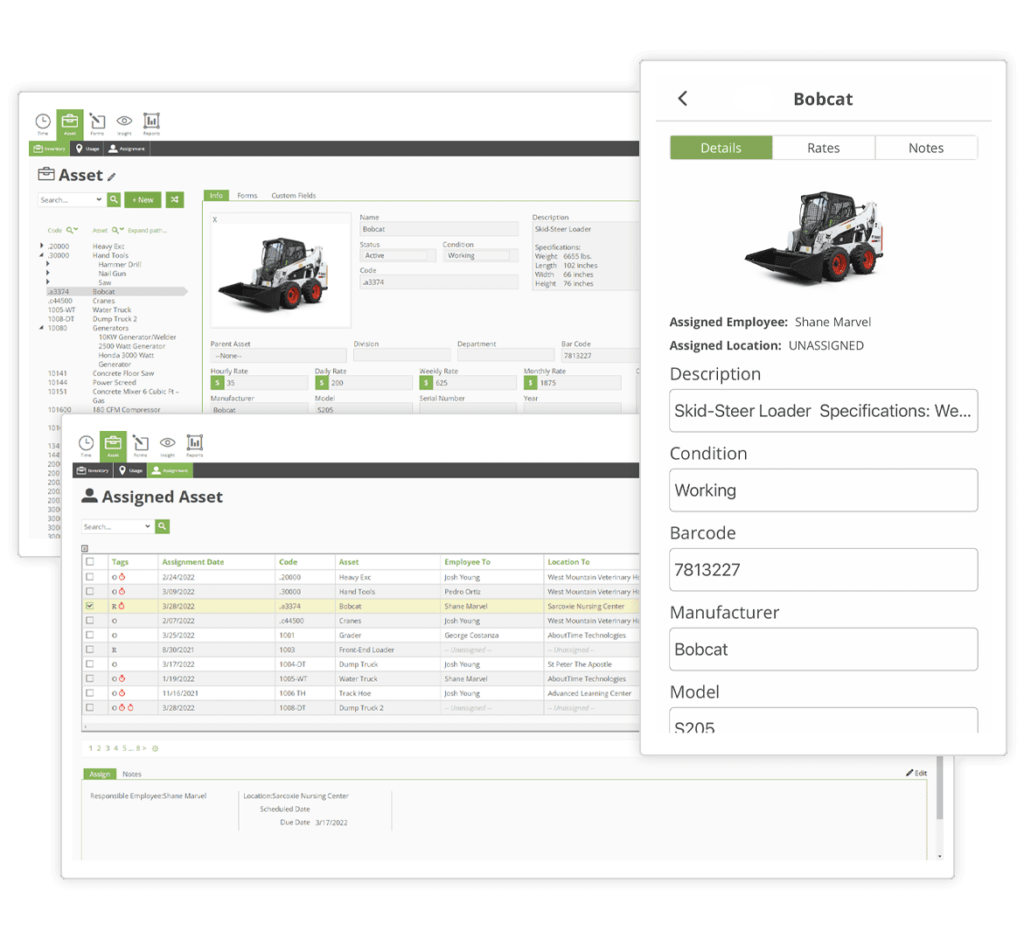This screenshot has height=938, width=1024.
Task: Click the dollar icon beside Daily Rate
Action: [322, 383]
